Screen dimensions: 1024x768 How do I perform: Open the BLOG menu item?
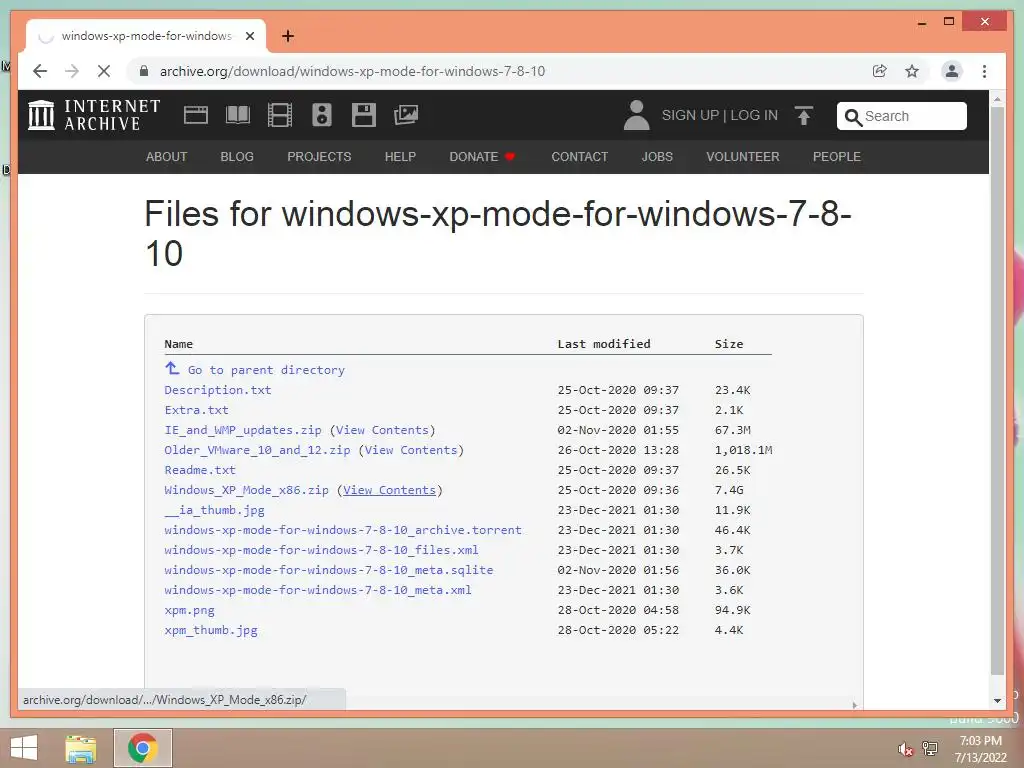237,157
